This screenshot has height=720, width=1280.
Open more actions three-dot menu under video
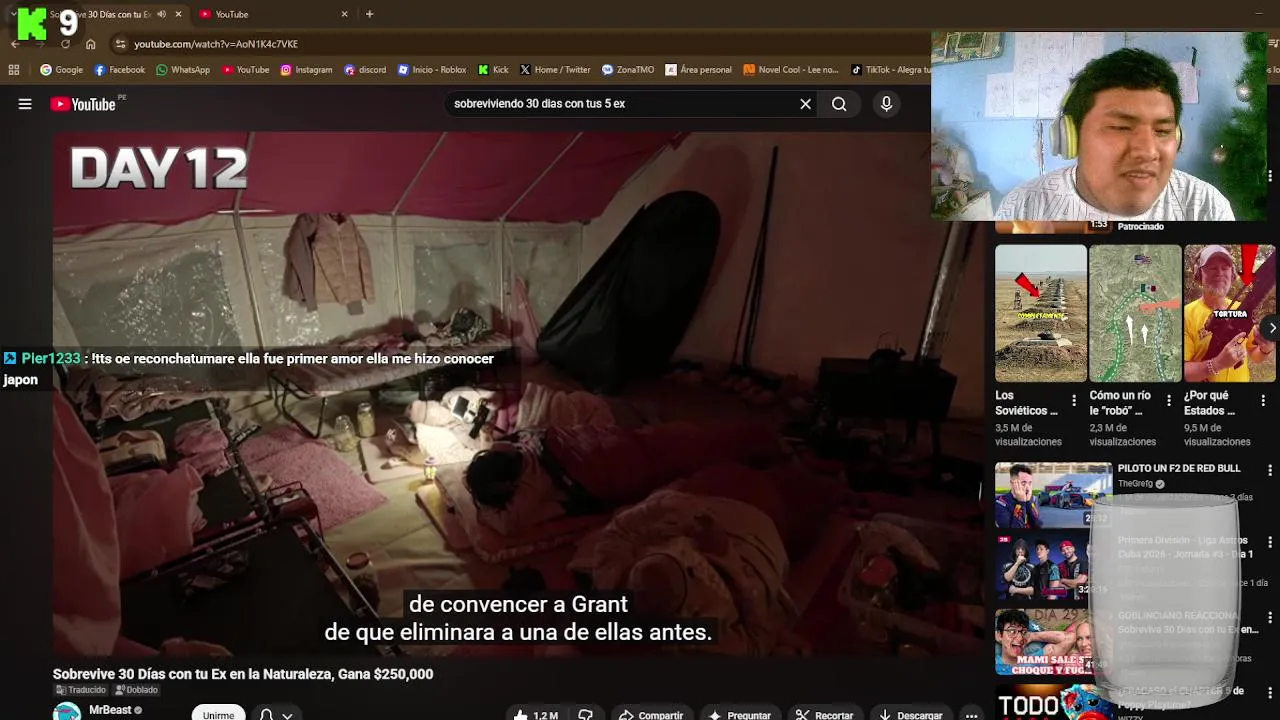click(971, 715)
